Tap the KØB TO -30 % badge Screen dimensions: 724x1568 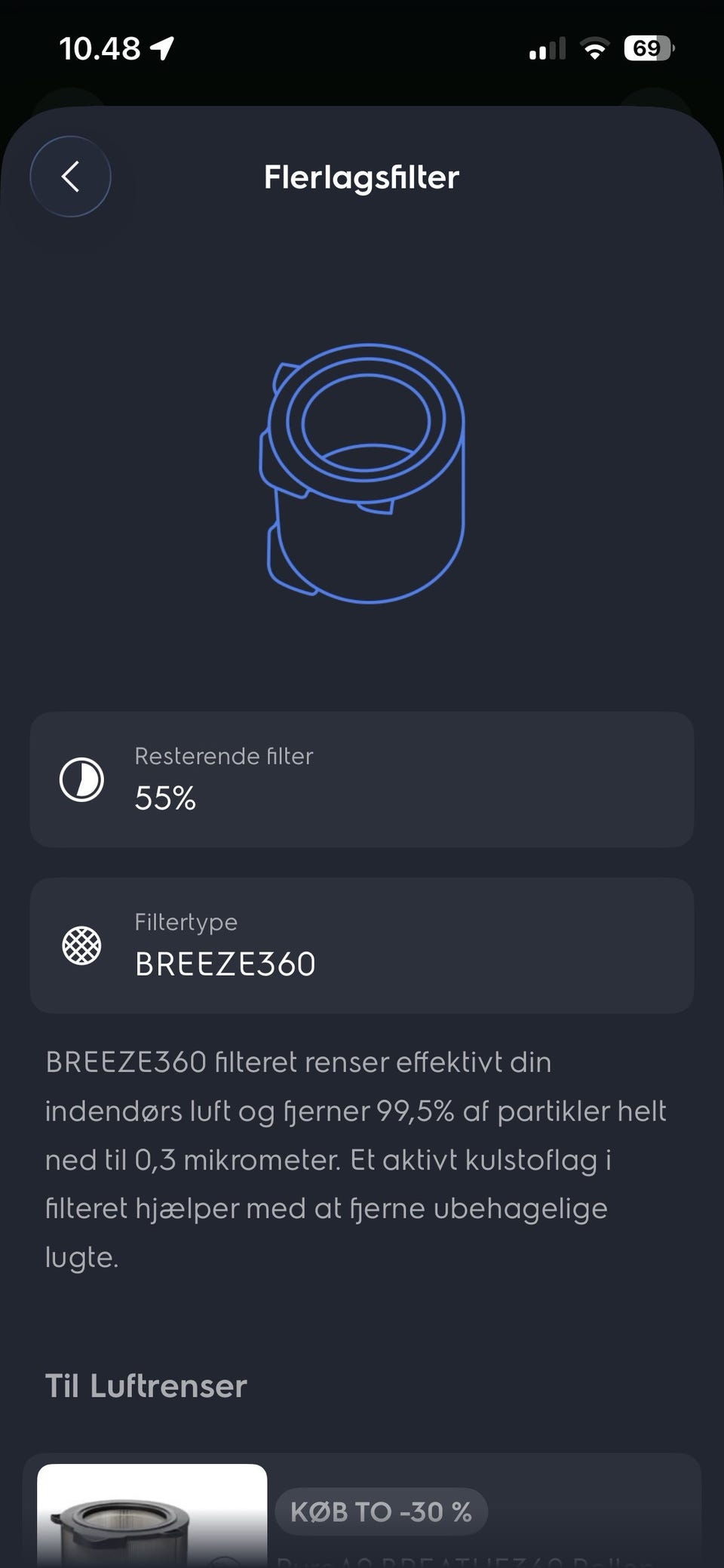point(381,1511)
